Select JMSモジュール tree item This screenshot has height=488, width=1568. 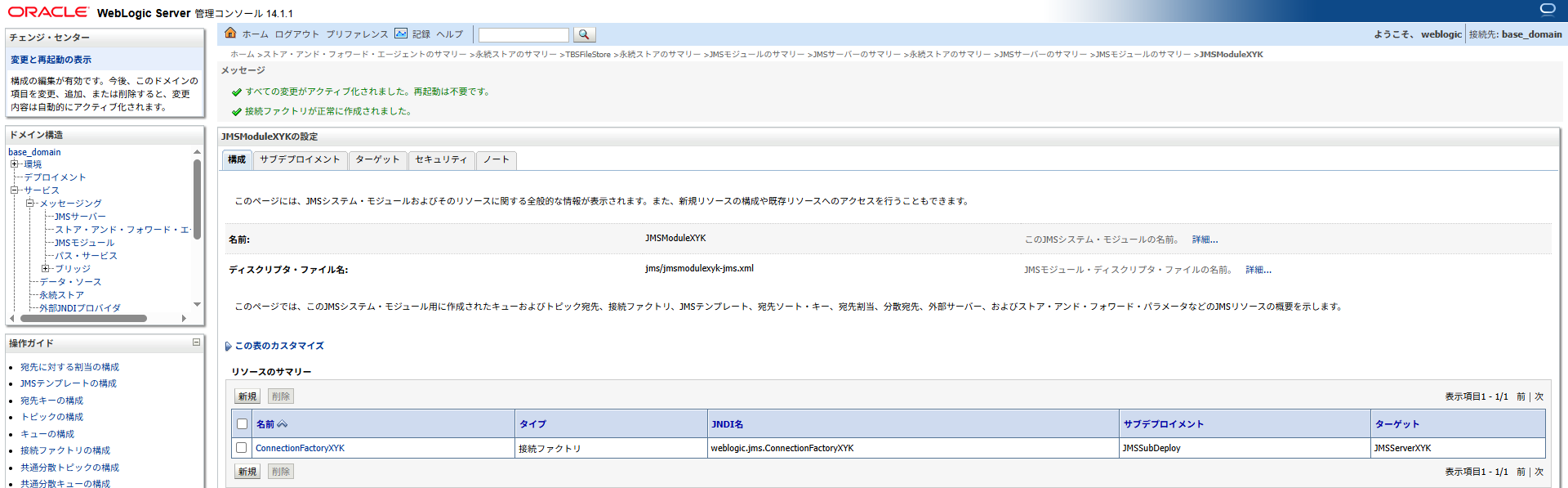[84, 243]
